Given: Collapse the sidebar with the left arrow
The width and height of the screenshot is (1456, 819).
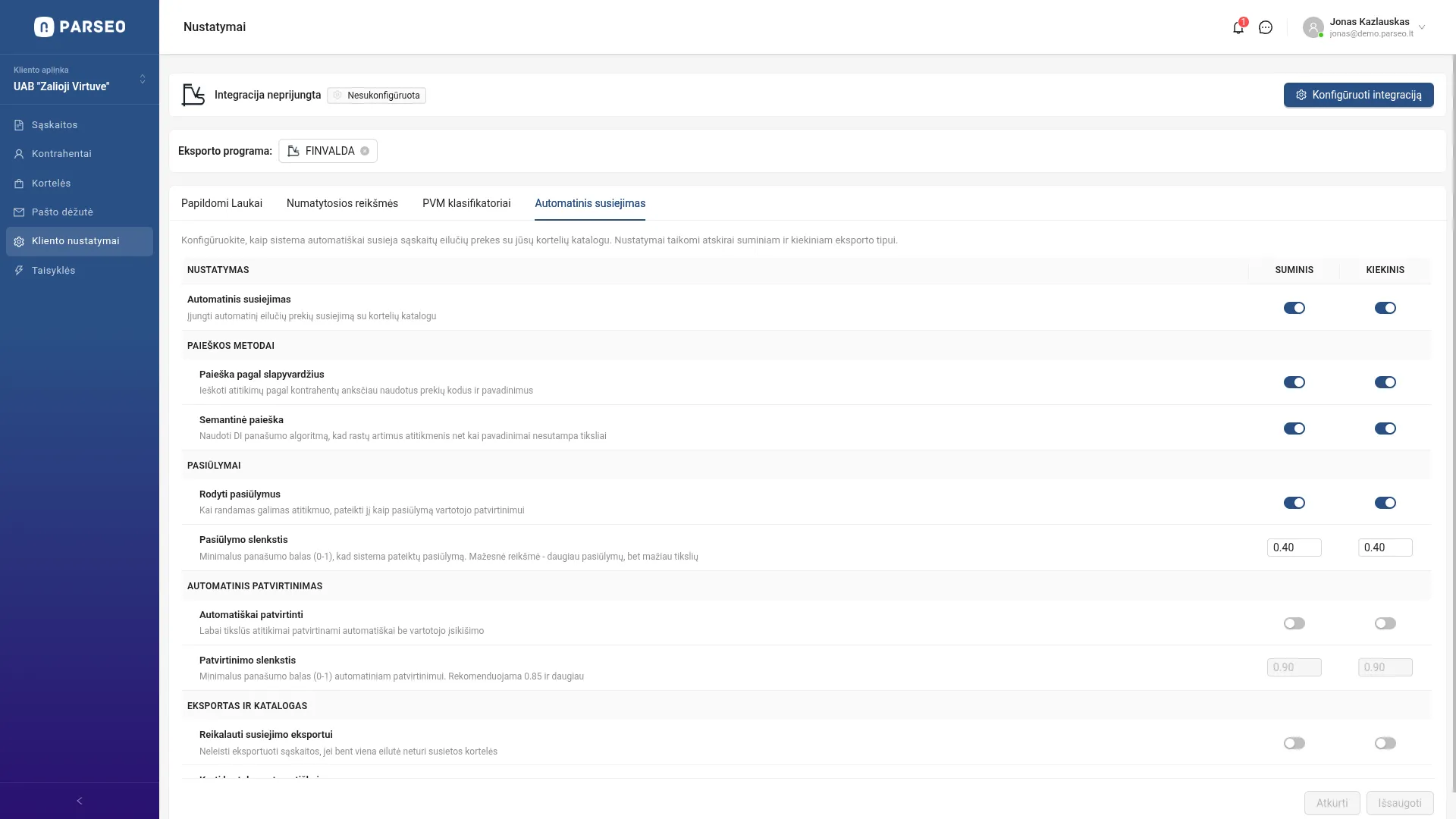Looking at the screenshot, I should click(x=80, y=801).
